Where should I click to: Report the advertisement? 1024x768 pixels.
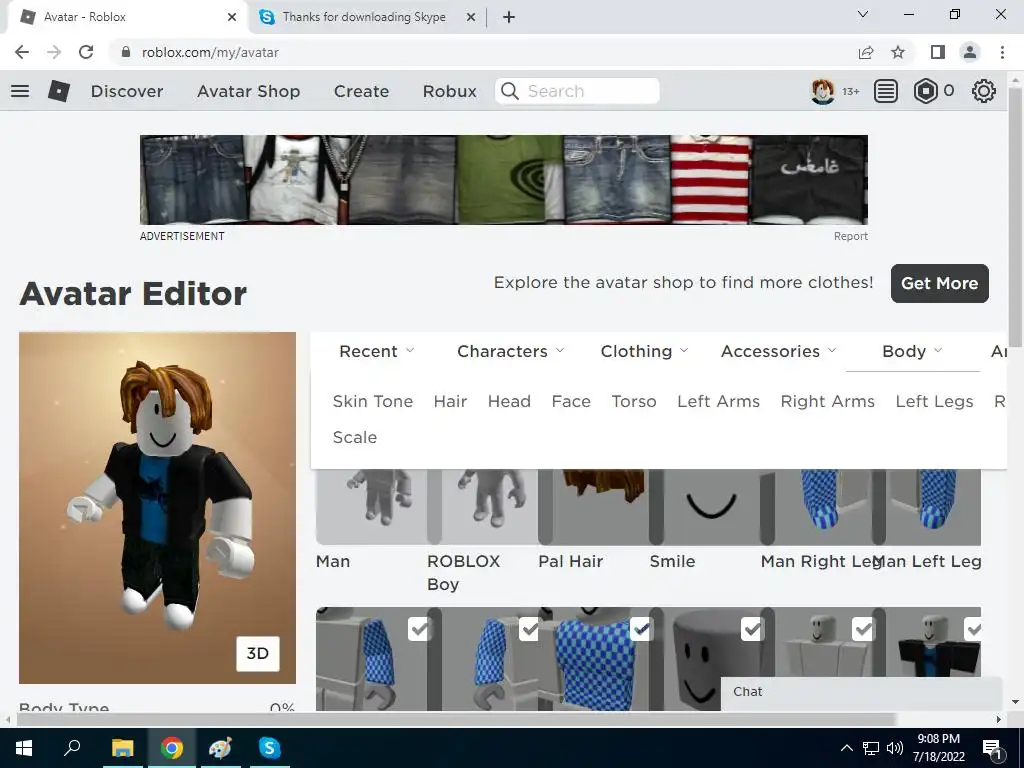(850, 236)
